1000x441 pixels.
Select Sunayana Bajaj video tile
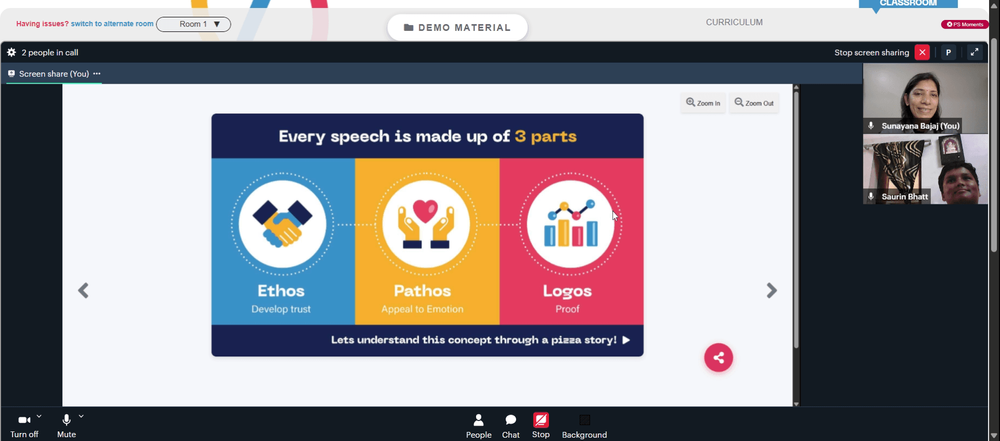(925, 98)
